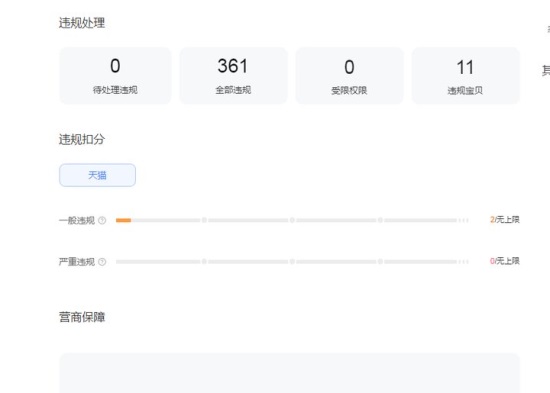Viewport: 550px width, 393px height.
Task: Click first milestone dot on 严重违规 bar
Action: click(x=204, y=261)
